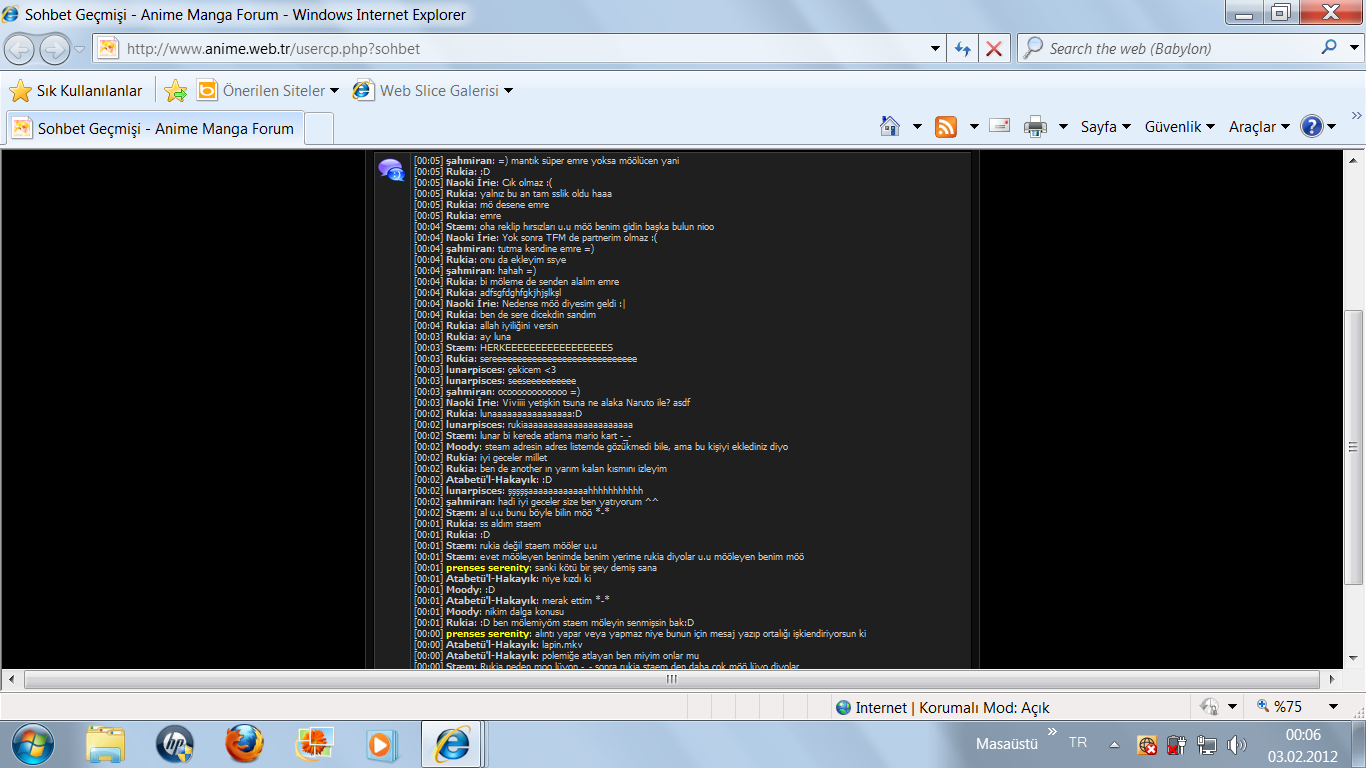Viewport: 1366px width, 768px height.
Task: Stop loading with the red X icon
Action: pyautogui.click(x=994, y=48)
